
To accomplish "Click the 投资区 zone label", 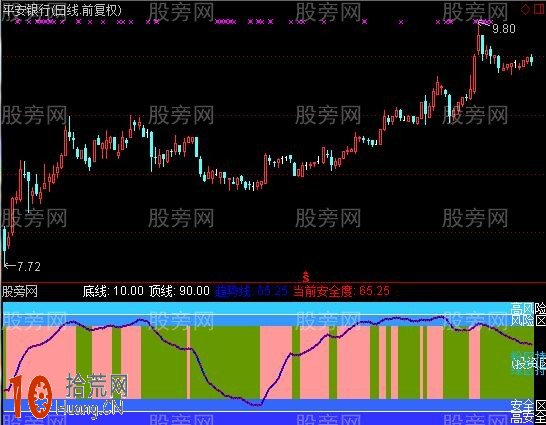I will (528, 363).
